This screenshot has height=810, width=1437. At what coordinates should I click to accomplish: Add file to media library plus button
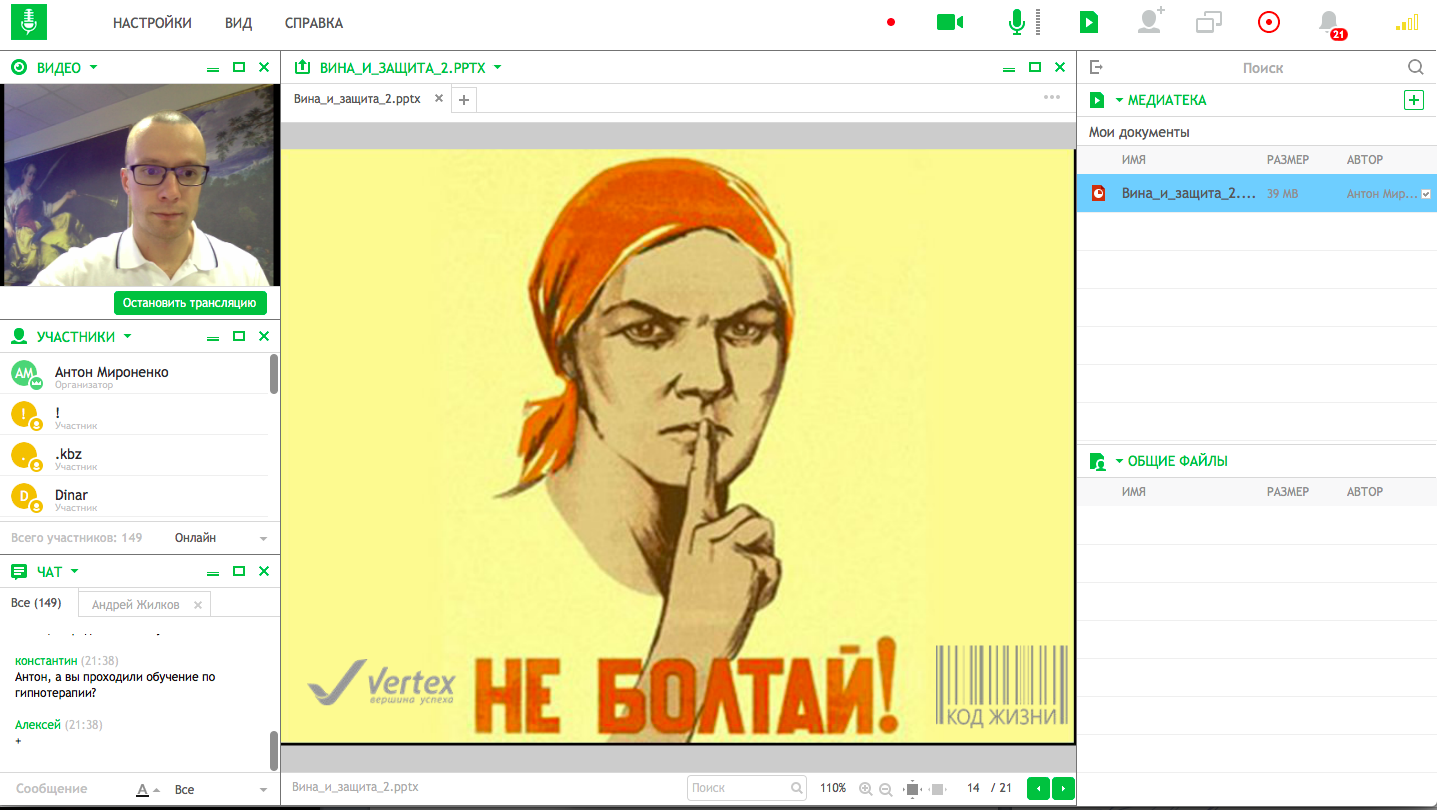[1414, 100]
